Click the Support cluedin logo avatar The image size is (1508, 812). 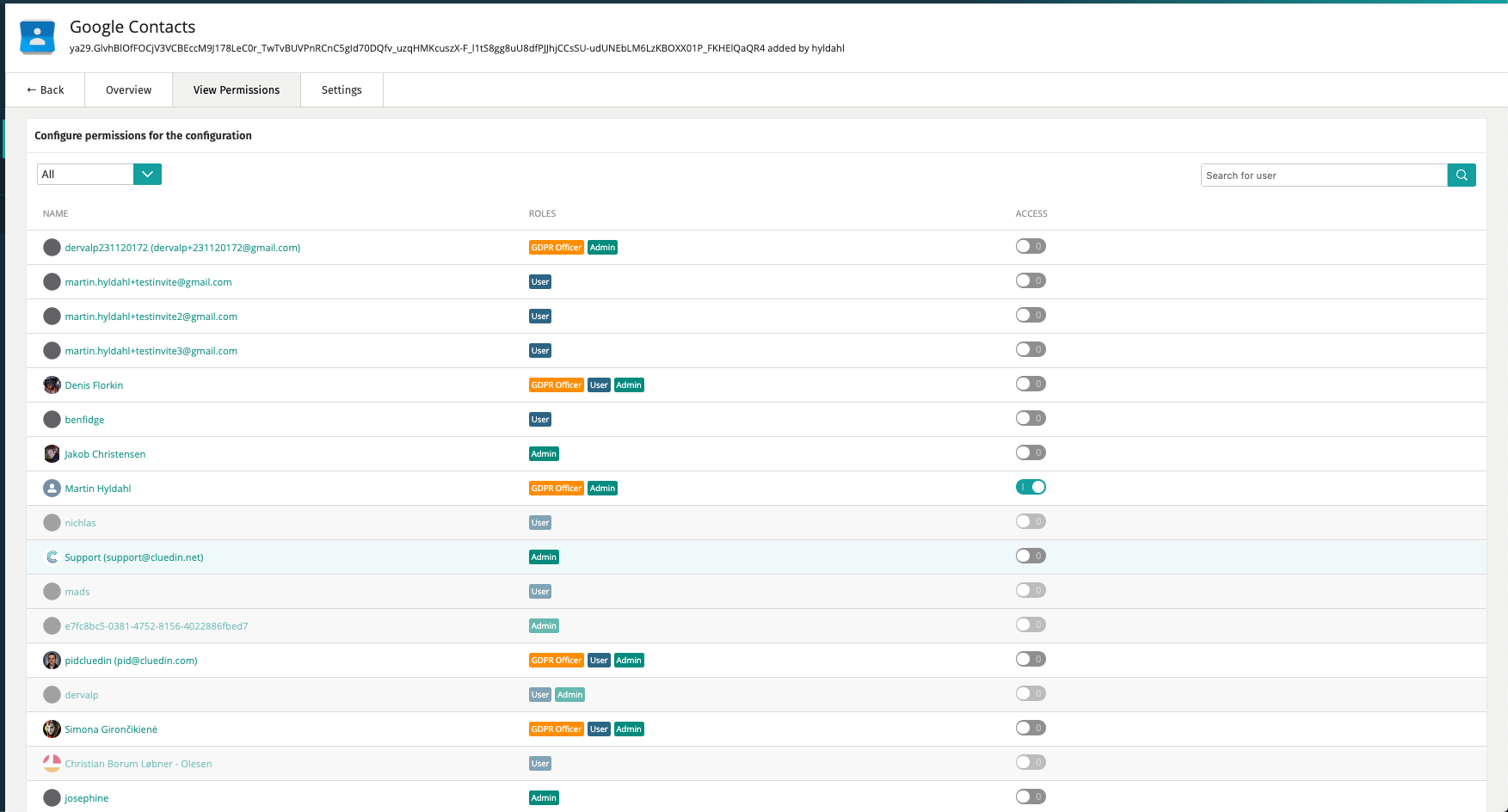pyautogui.click(x=52, y=557)
